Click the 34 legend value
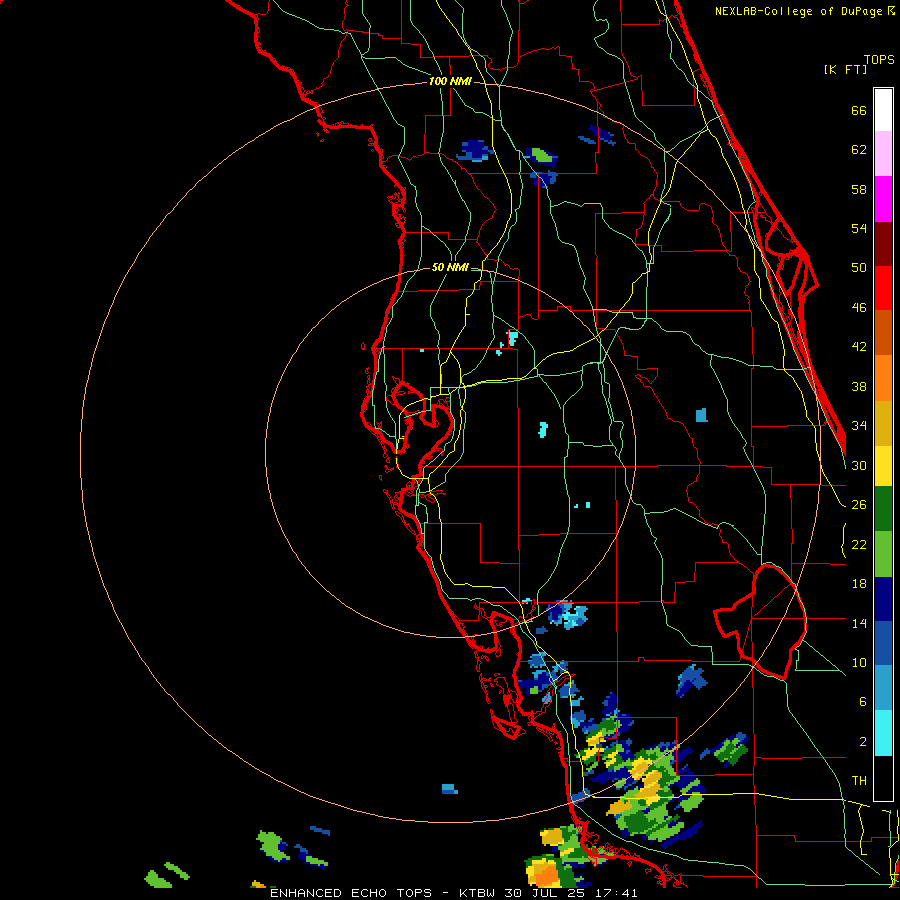This screenshot has height=900, width=900. click(859, 426)
